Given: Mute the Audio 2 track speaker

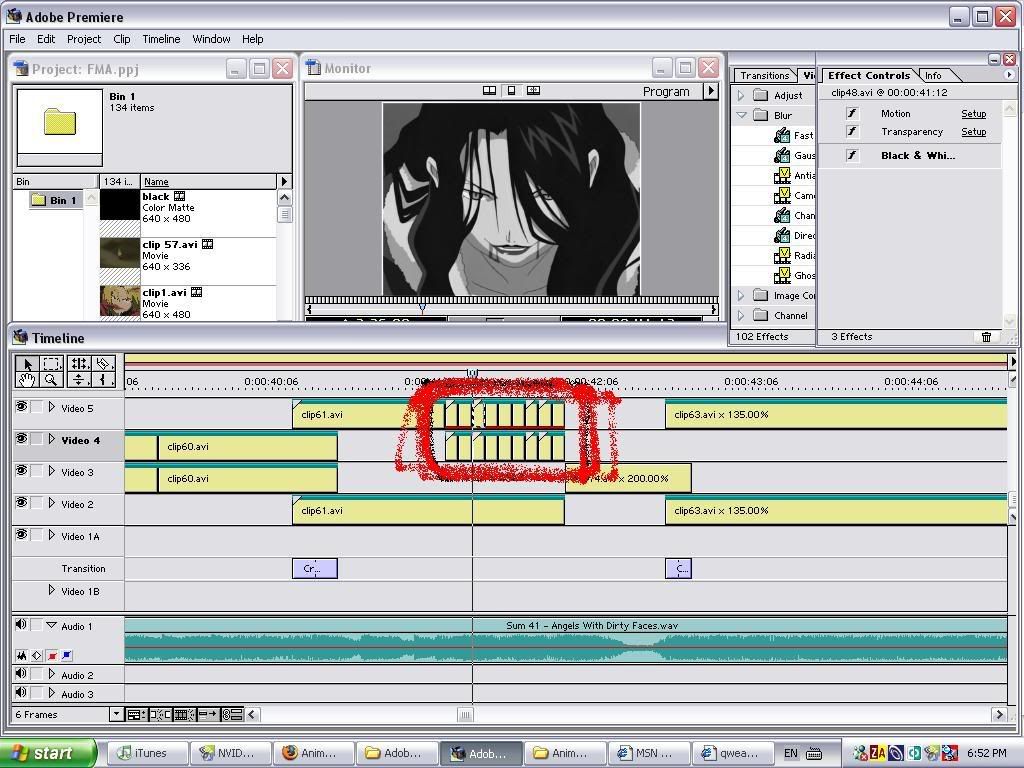Looking at the screenshot, I should pyautogui.click(x=21, y=675).
